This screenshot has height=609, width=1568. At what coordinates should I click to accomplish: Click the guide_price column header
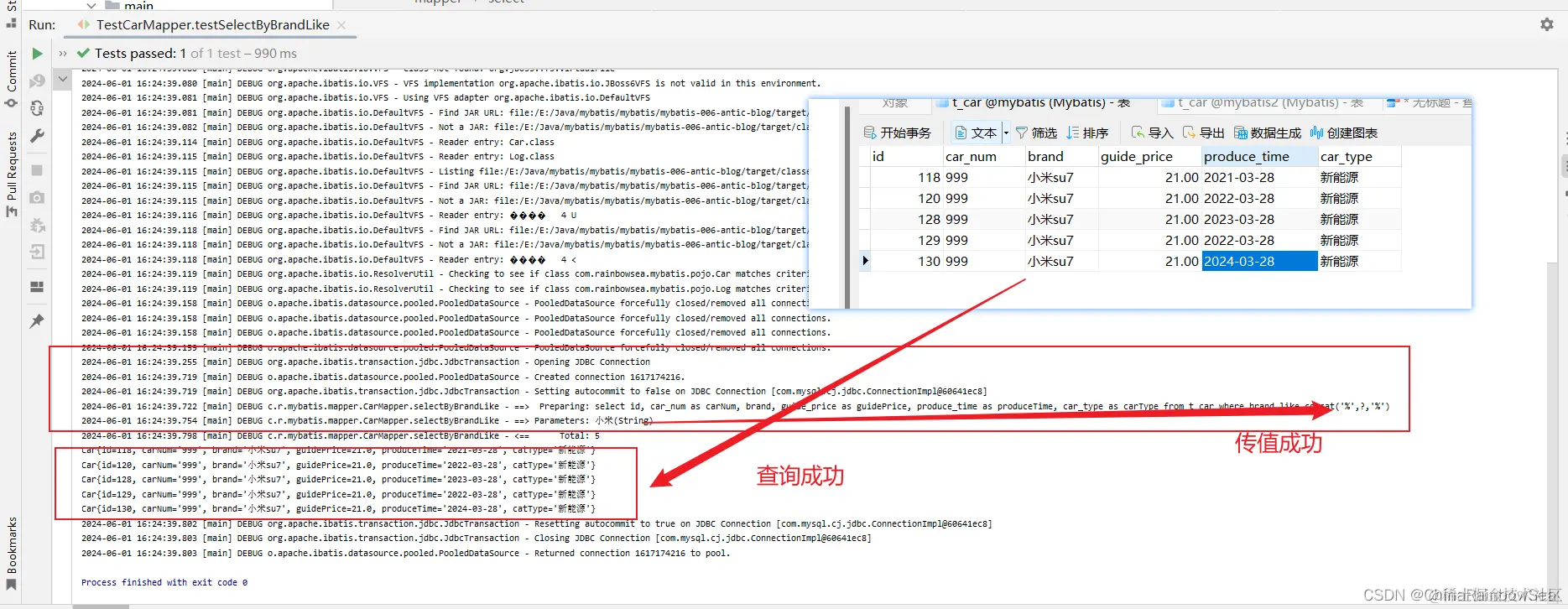1150,156
